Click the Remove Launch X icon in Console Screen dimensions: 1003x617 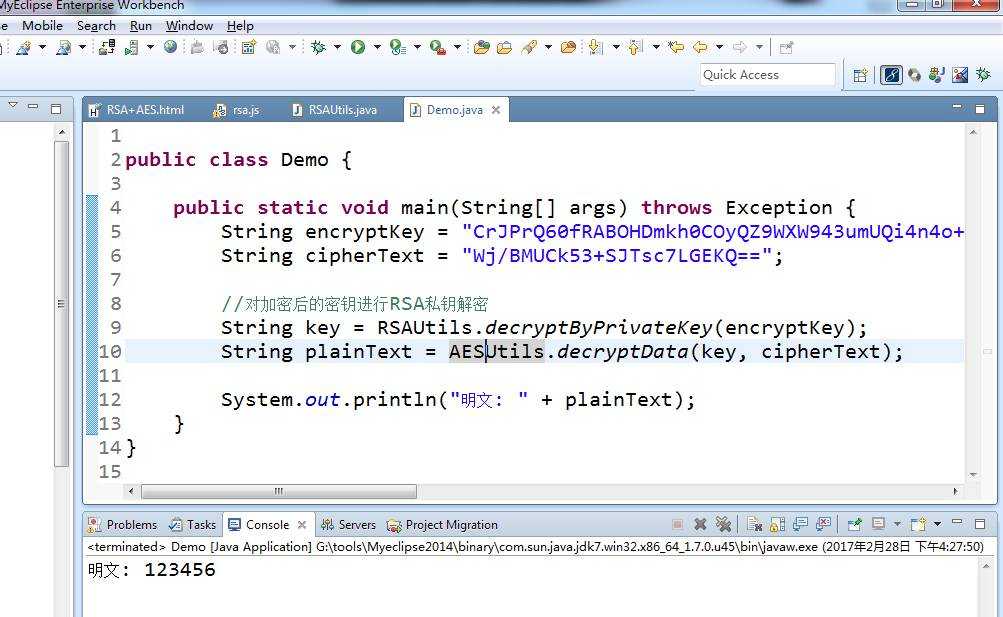[700, 524]
